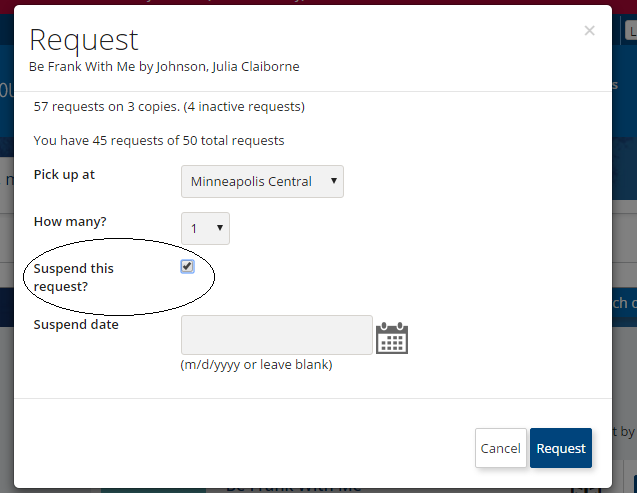Click the '(m/d/yyyy or leave blank)' hint
The image size is (637, 493).
(x=256, y=365)
